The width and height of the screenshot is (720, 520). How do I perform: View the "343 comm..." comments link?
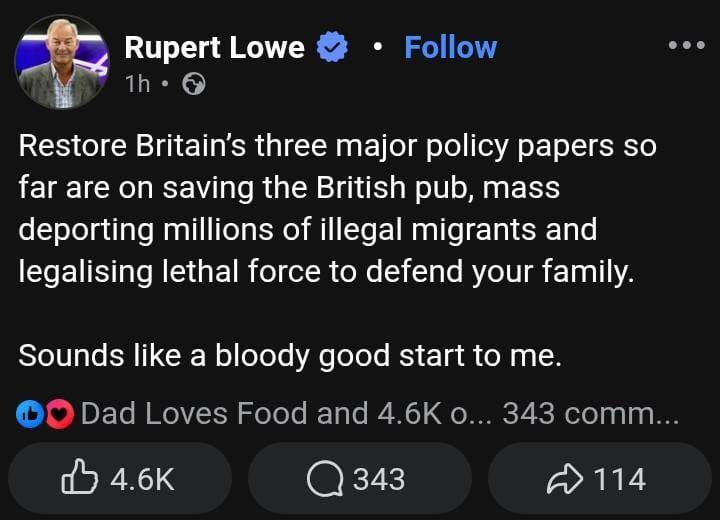click(590, 413)
